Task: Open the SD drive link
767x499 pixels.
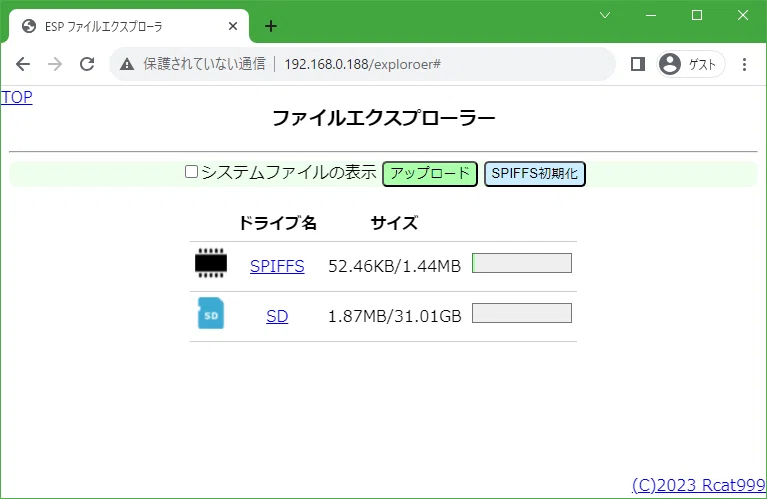Action: click(x=277, y=317)
